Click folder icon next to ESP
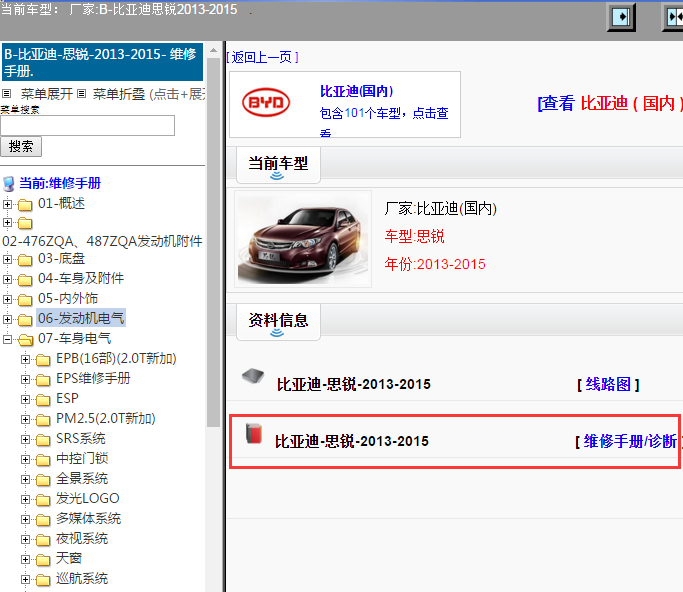 click(x=43, y=399)
